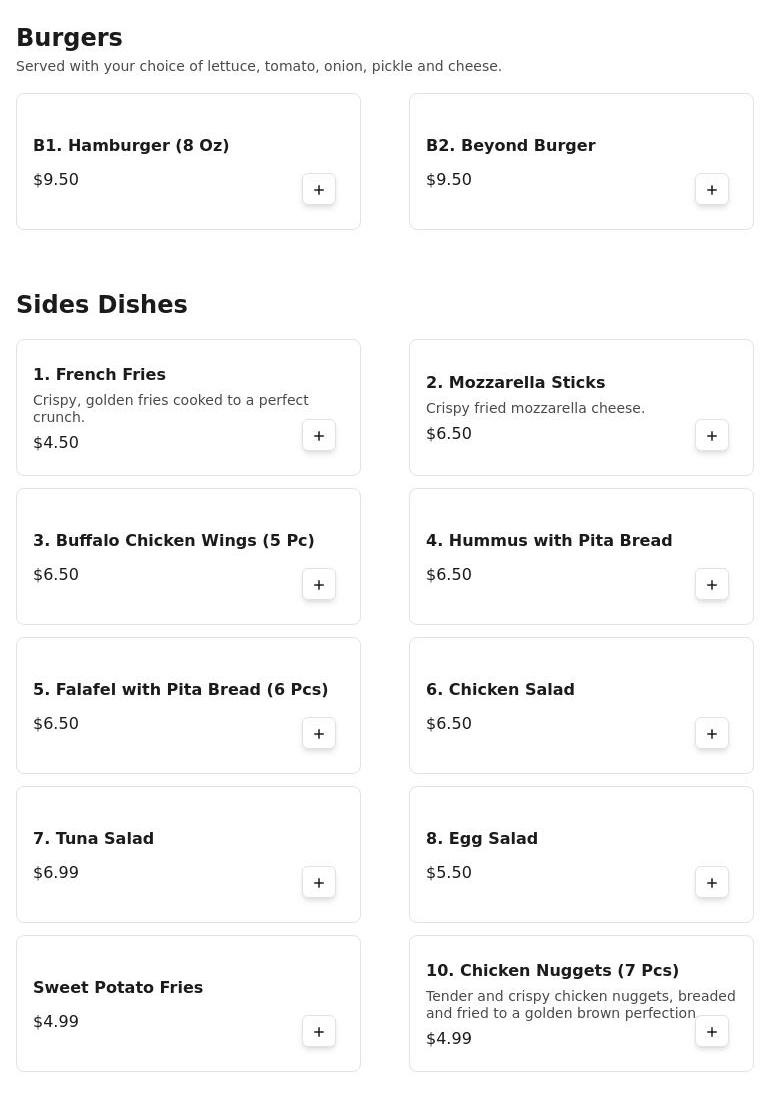Viewport: 770px width, 1097px height.
Task: Add Hamburger (8 Oz) with plus button
Action: coord(319,189)
